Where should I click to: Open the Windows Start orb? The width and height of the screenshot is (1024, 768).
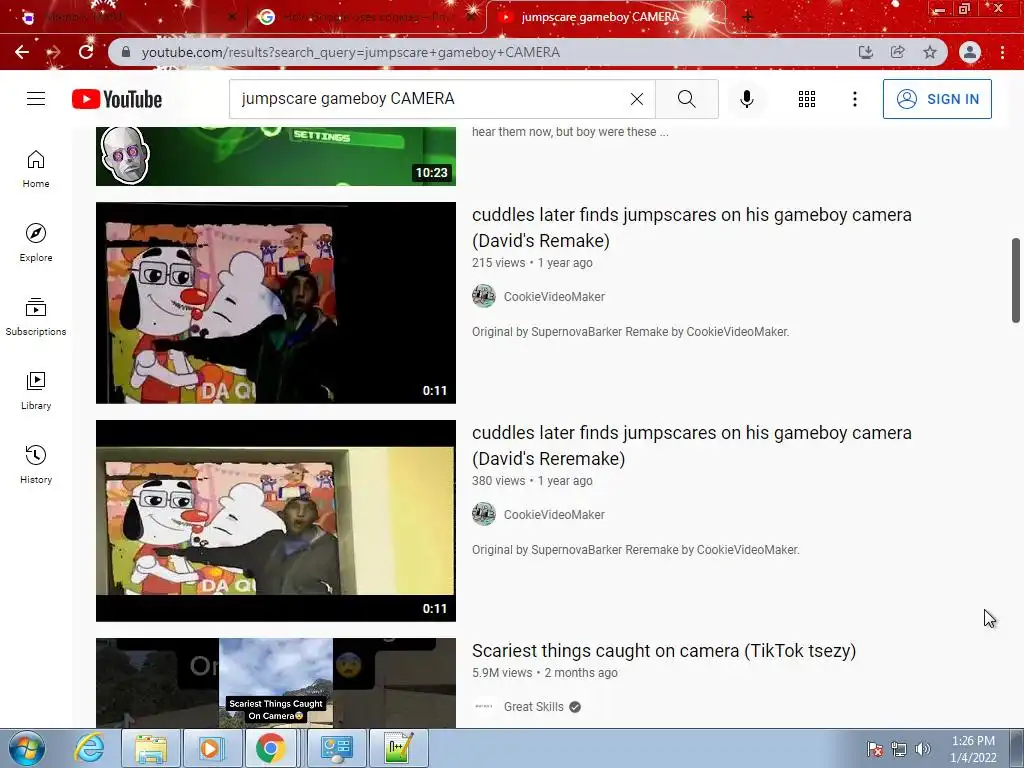click(27, 748)
